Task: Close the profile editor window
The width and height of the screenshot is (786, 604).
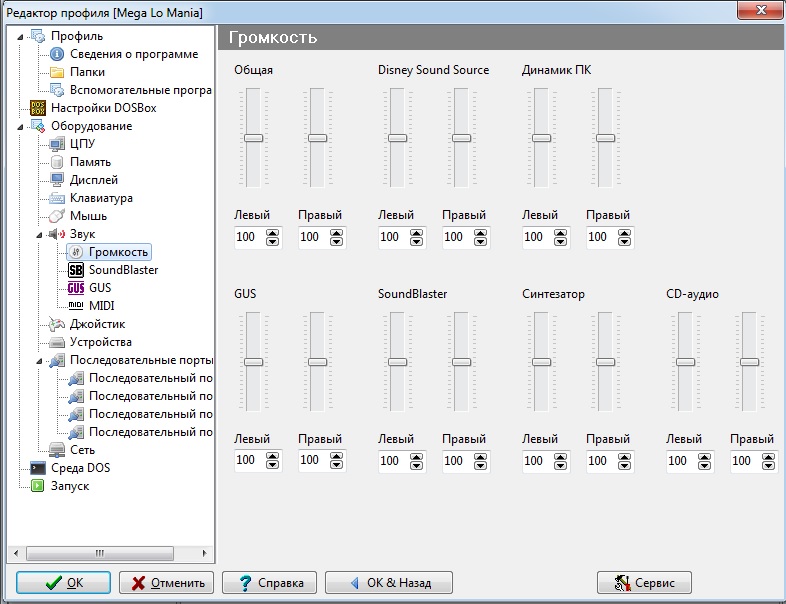Action: 761,10
